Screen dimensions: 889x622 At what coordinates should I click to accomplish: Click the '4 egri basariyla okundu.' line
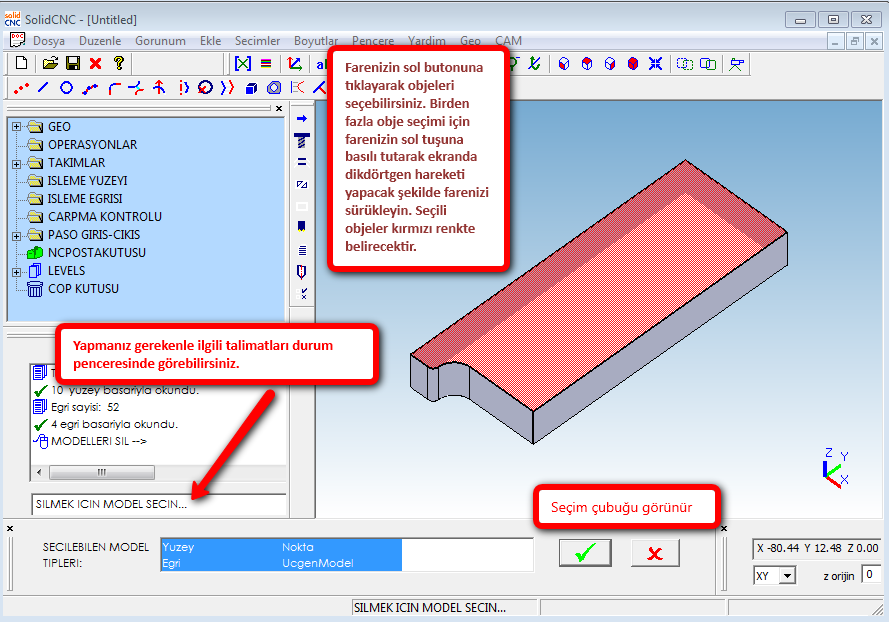click(x=115, y=424)
